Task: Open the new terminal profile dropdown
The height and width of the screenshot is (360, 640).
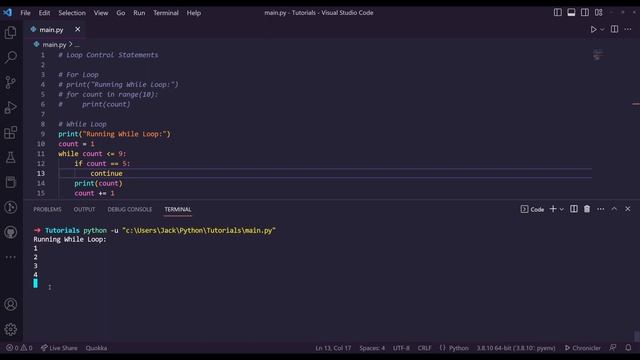Action: pyautogui.click(x=562, y=209)
